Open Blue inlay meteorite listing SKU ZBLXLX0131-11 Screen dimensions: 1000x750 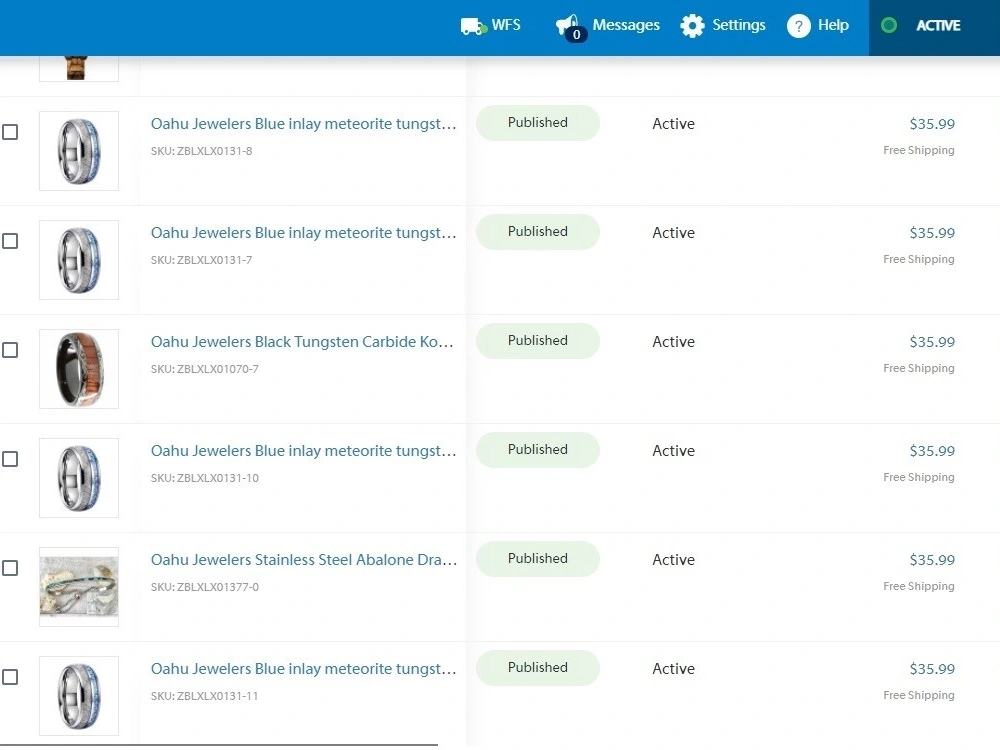(304, 669)
